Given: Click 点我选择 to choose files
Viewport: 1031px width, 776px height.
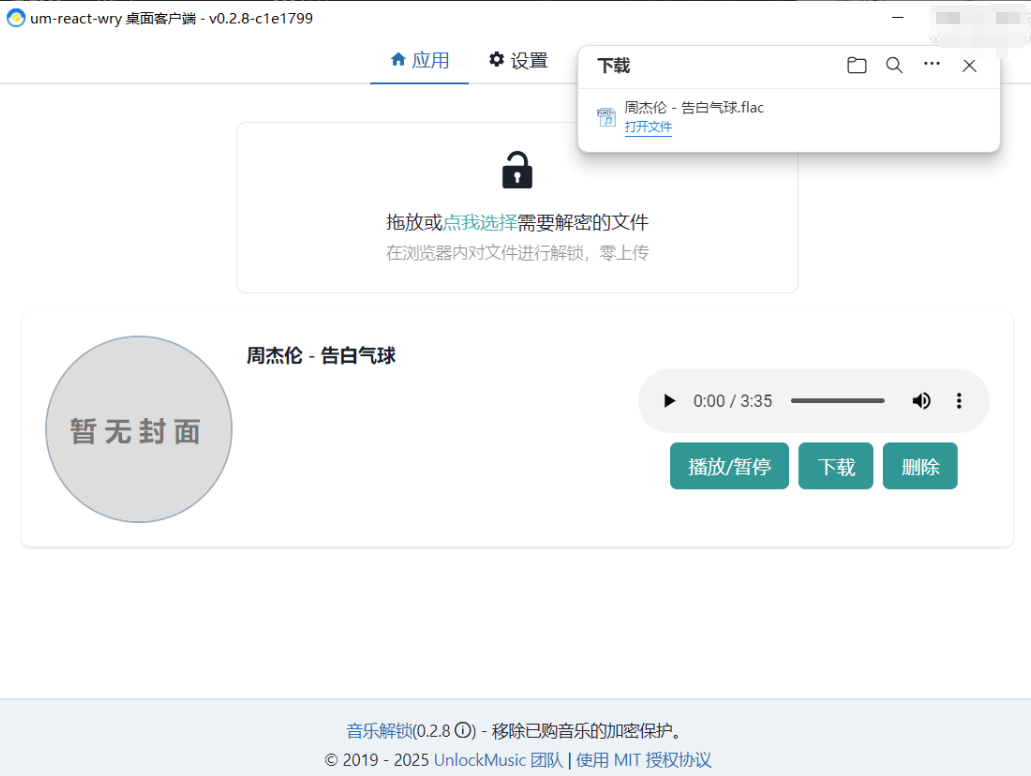Looking at the screenshot, I should 480,222.
